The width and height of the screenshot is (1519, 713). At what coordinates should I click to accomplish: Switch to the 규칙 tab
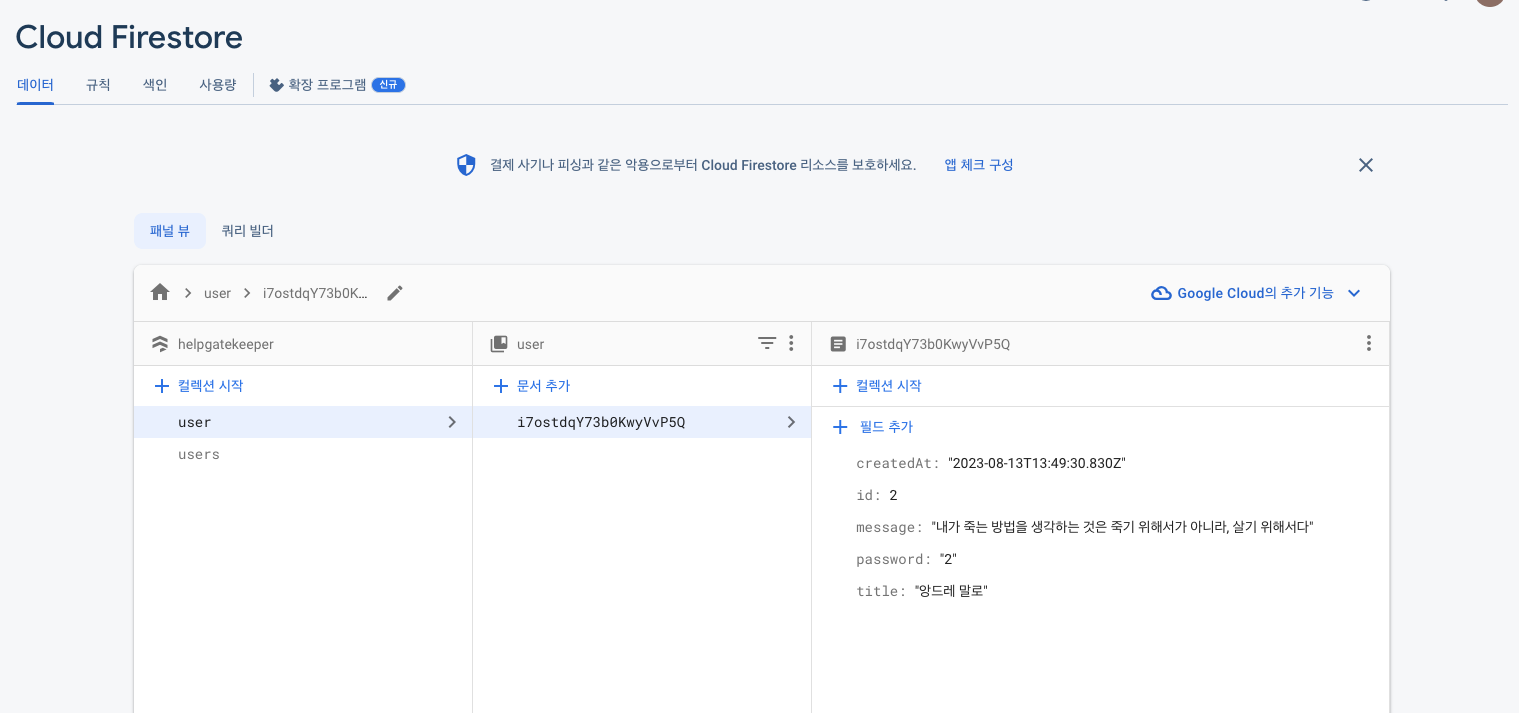tap(98, 85)
